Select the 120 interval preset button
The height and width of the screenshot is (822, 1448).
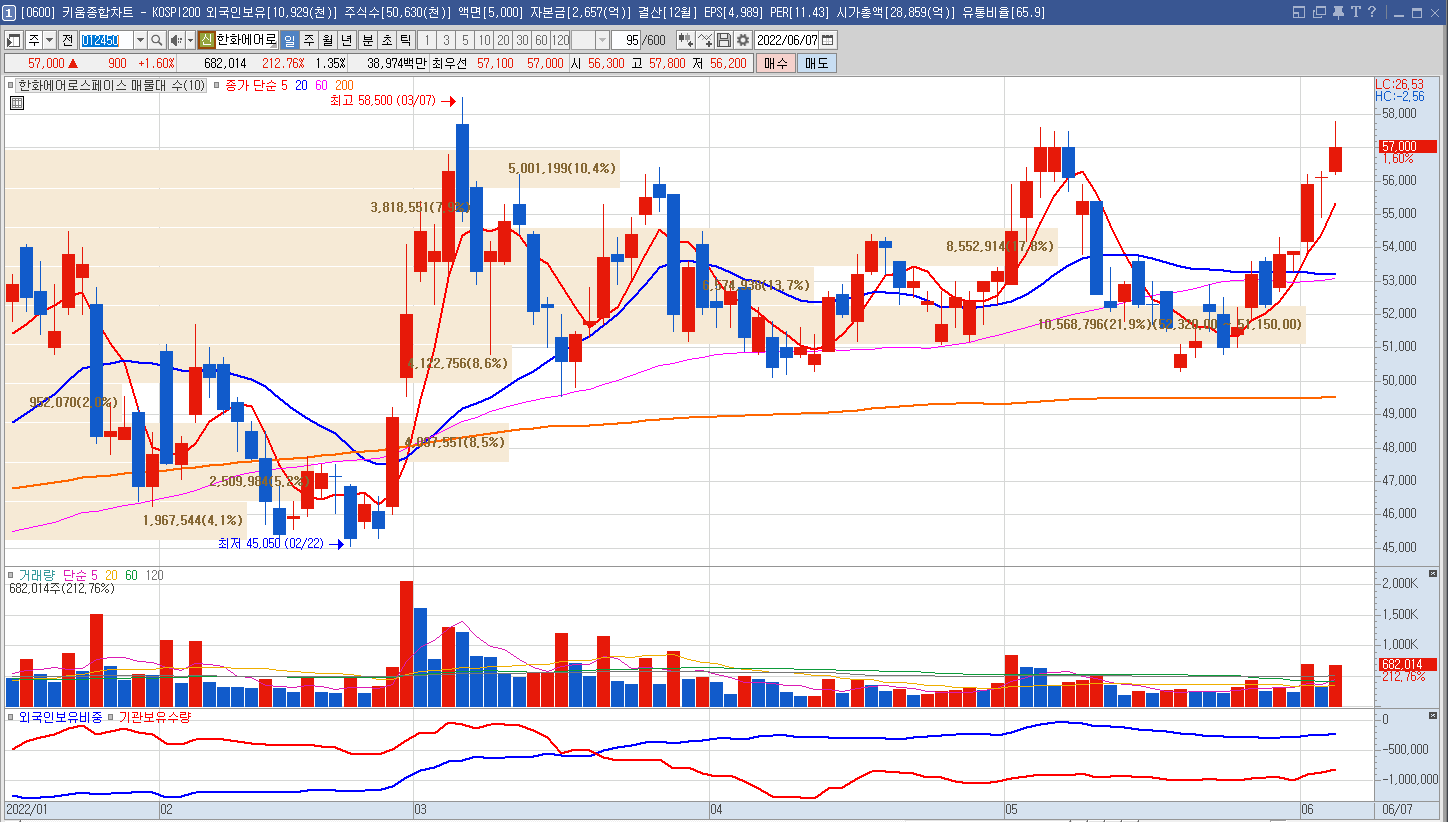[x=560, y=40]
